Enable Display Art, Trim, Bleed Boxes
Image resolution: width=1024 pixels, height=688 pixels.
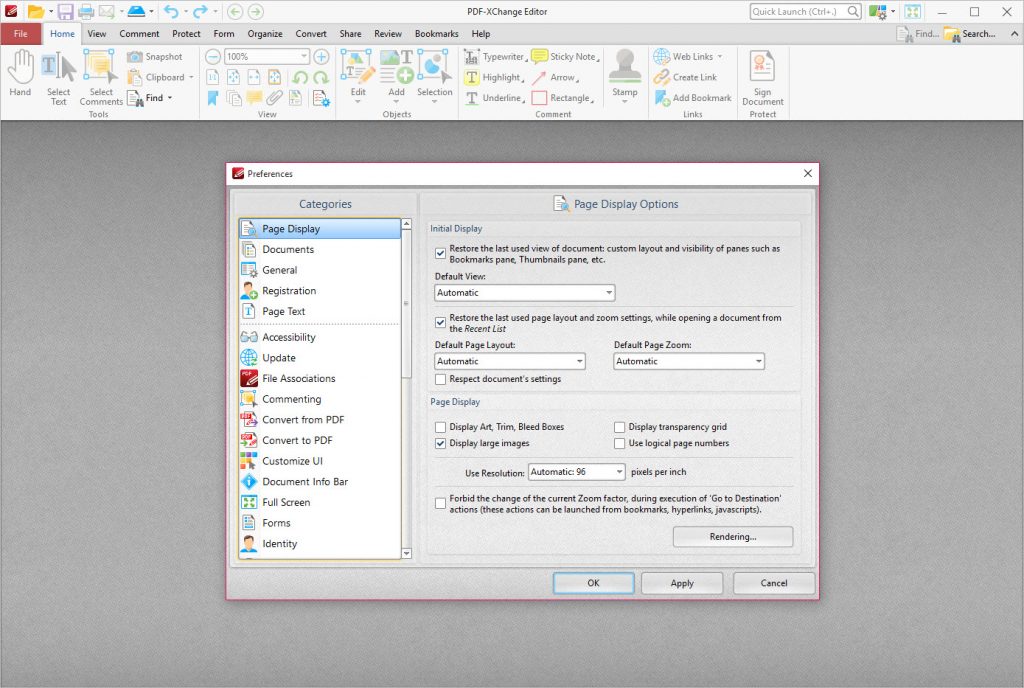(441, 427)
